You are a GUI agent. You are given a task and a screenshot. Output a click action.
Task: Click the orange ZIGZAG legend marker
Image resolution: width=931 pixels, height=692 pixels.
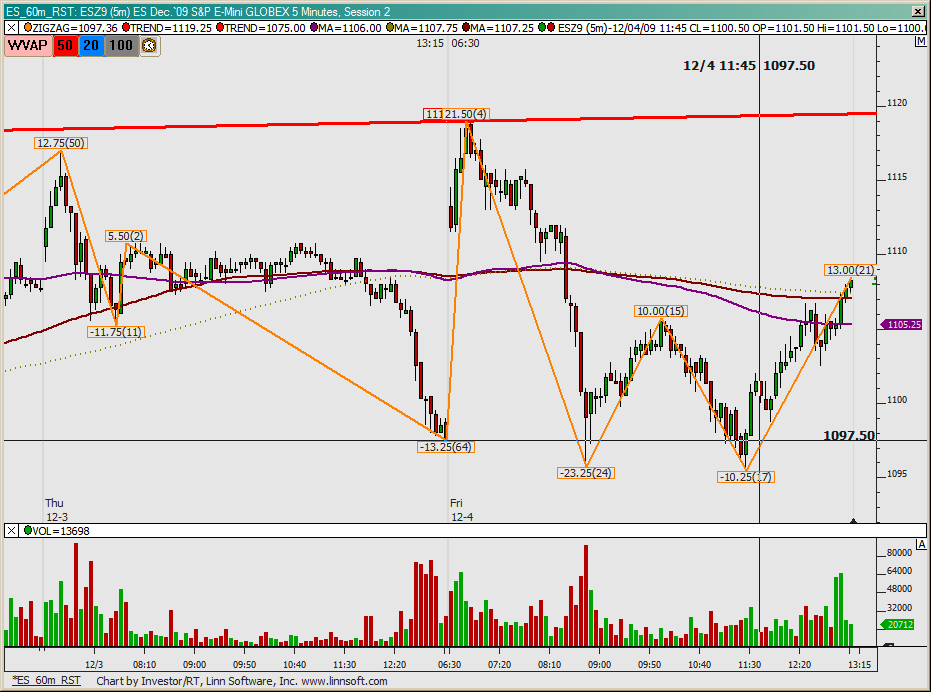[x=27, y=29]
